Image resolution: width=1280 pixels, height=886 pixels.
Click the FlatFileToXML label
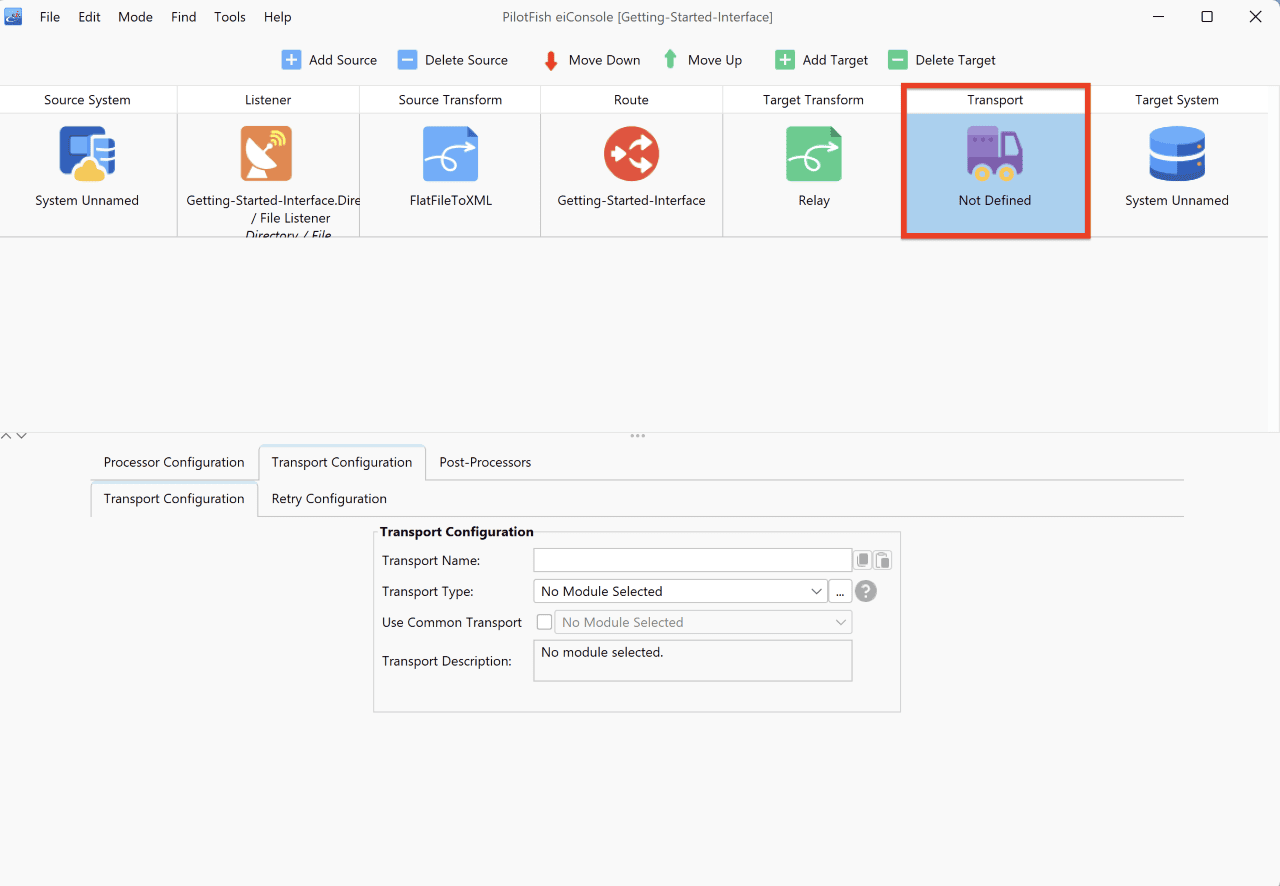click(451, 200)
